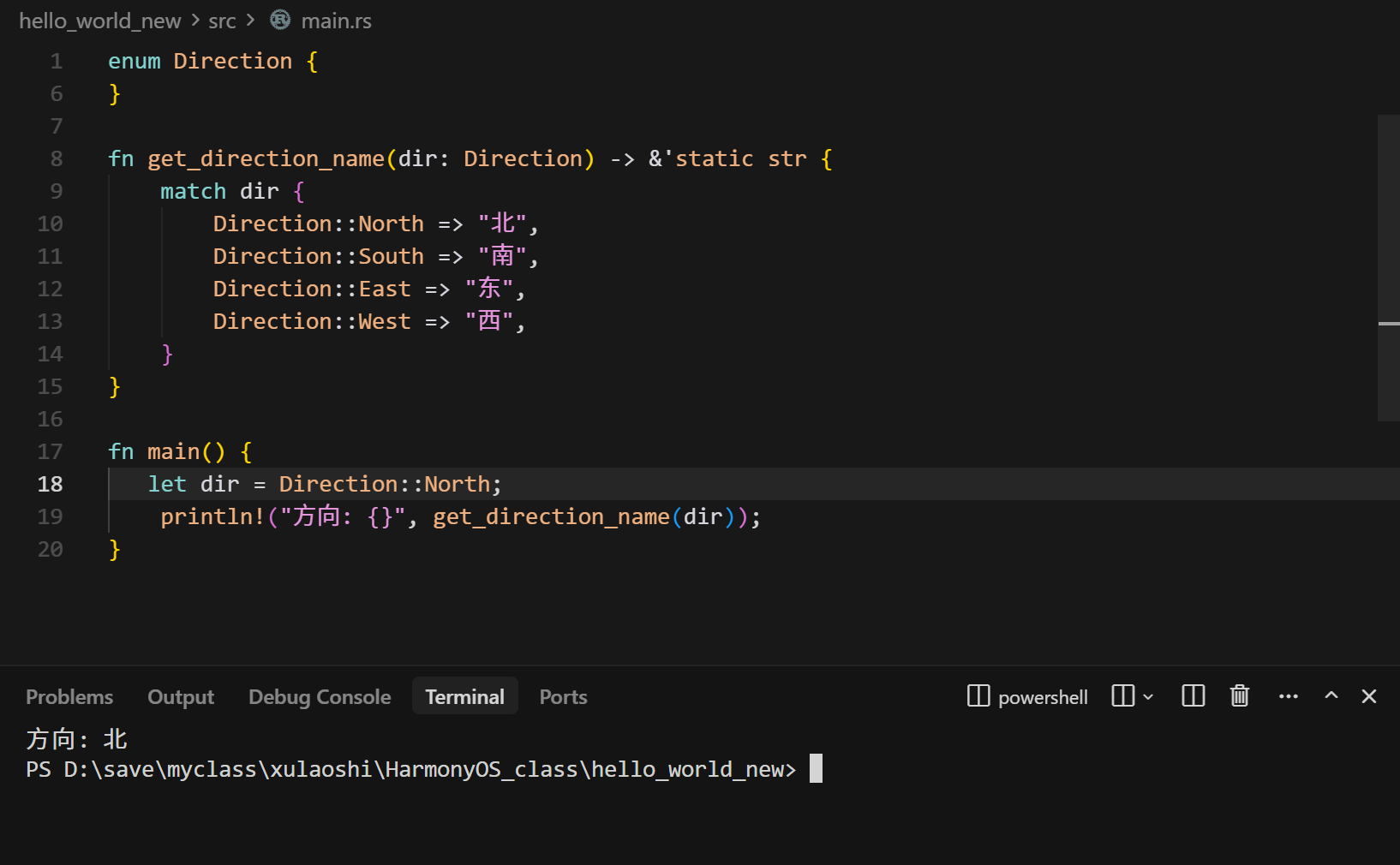The width and height of the screenshot is (1400, 865).
Task: Click the get_direction_name function definition name
Action: 266,158
